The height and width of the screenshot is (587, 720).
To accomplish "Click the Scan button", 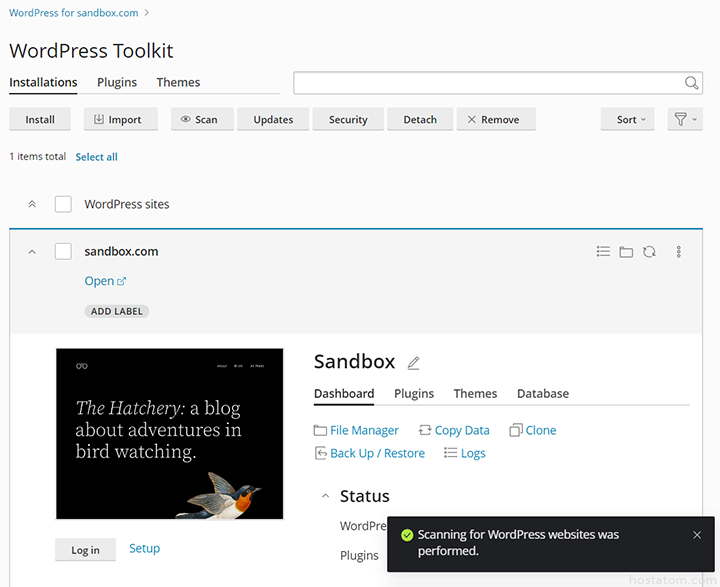I will click(x=200, y=119).
